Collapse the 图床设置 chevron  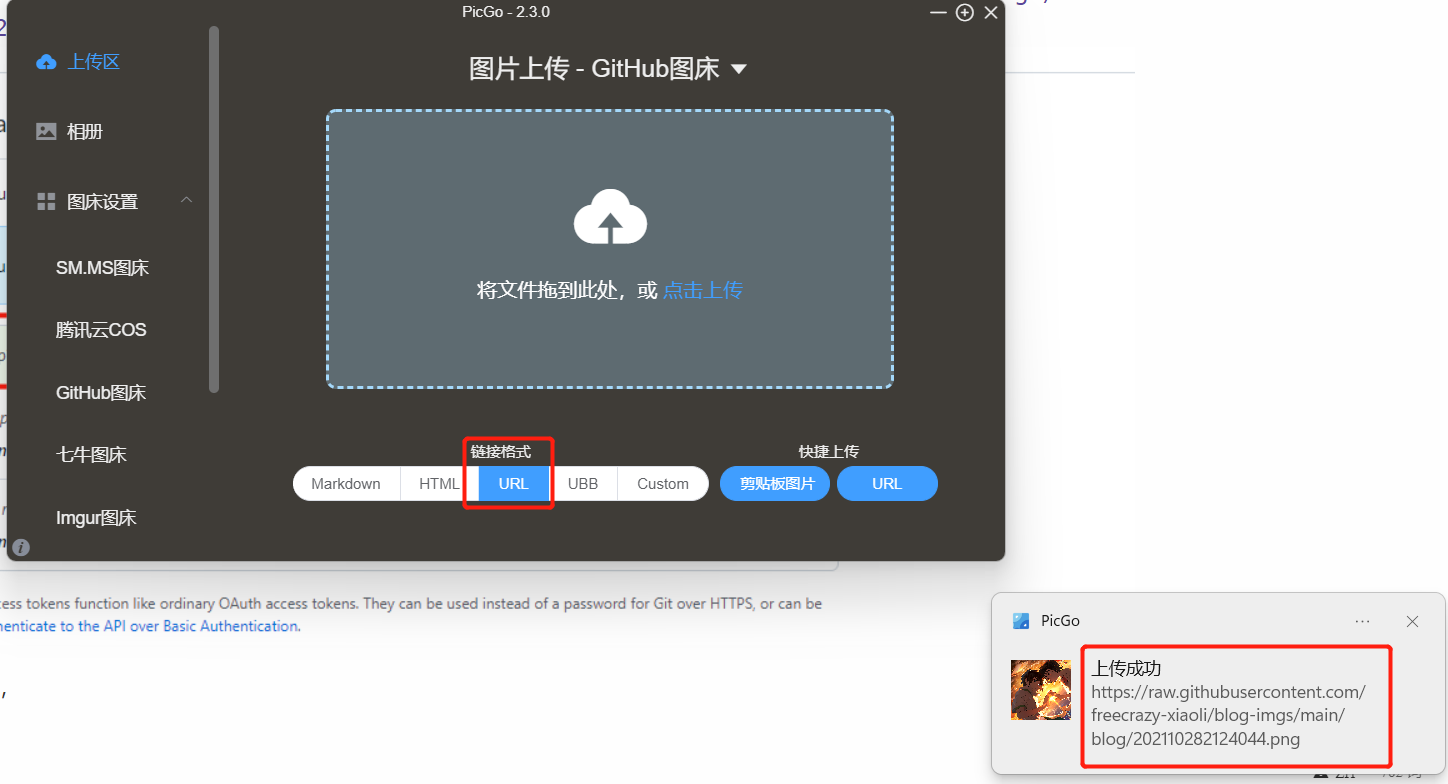pos(187,201)
